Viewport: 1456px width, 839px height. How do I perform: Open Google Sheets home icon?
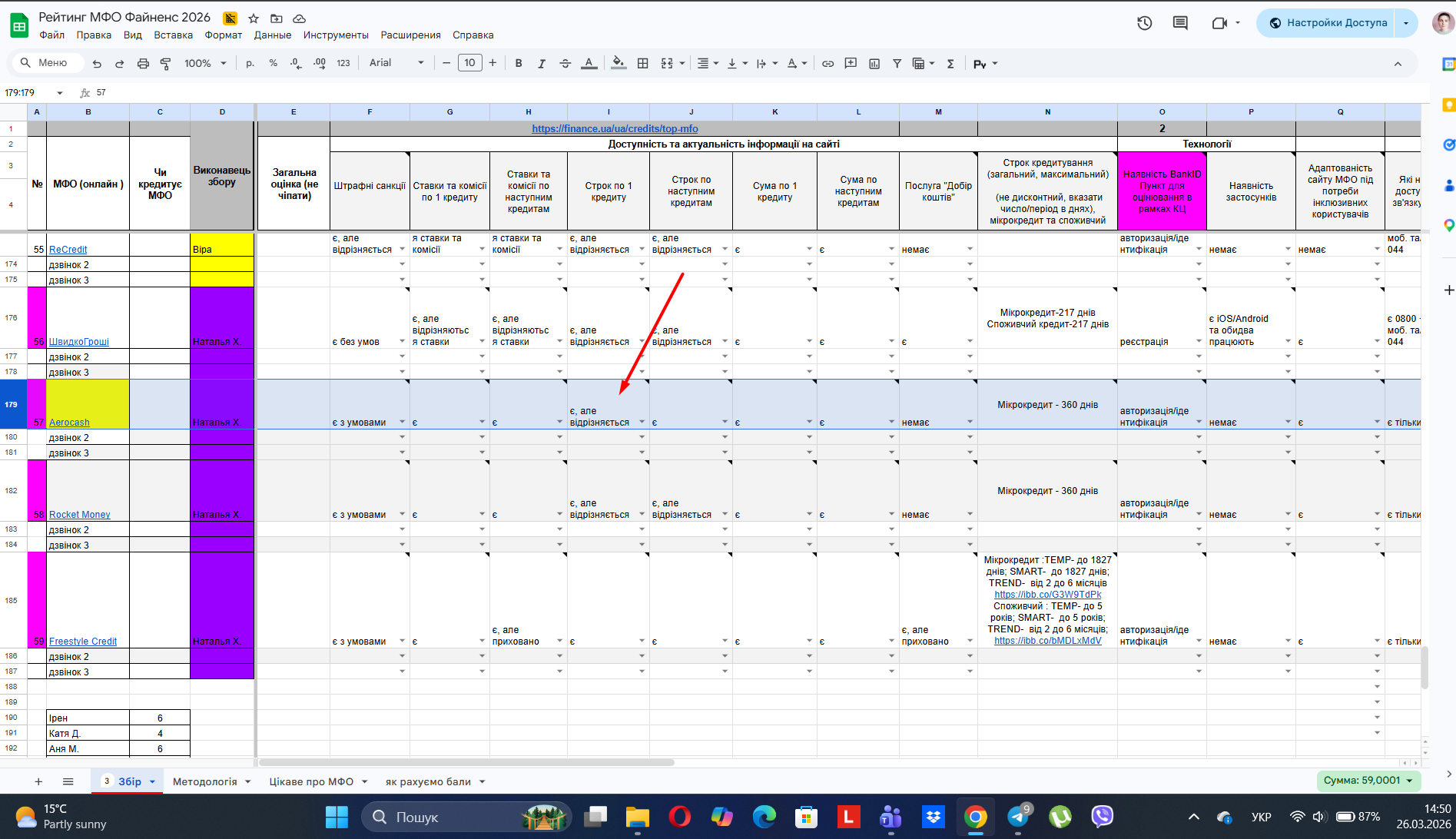[x=19, y=25]
